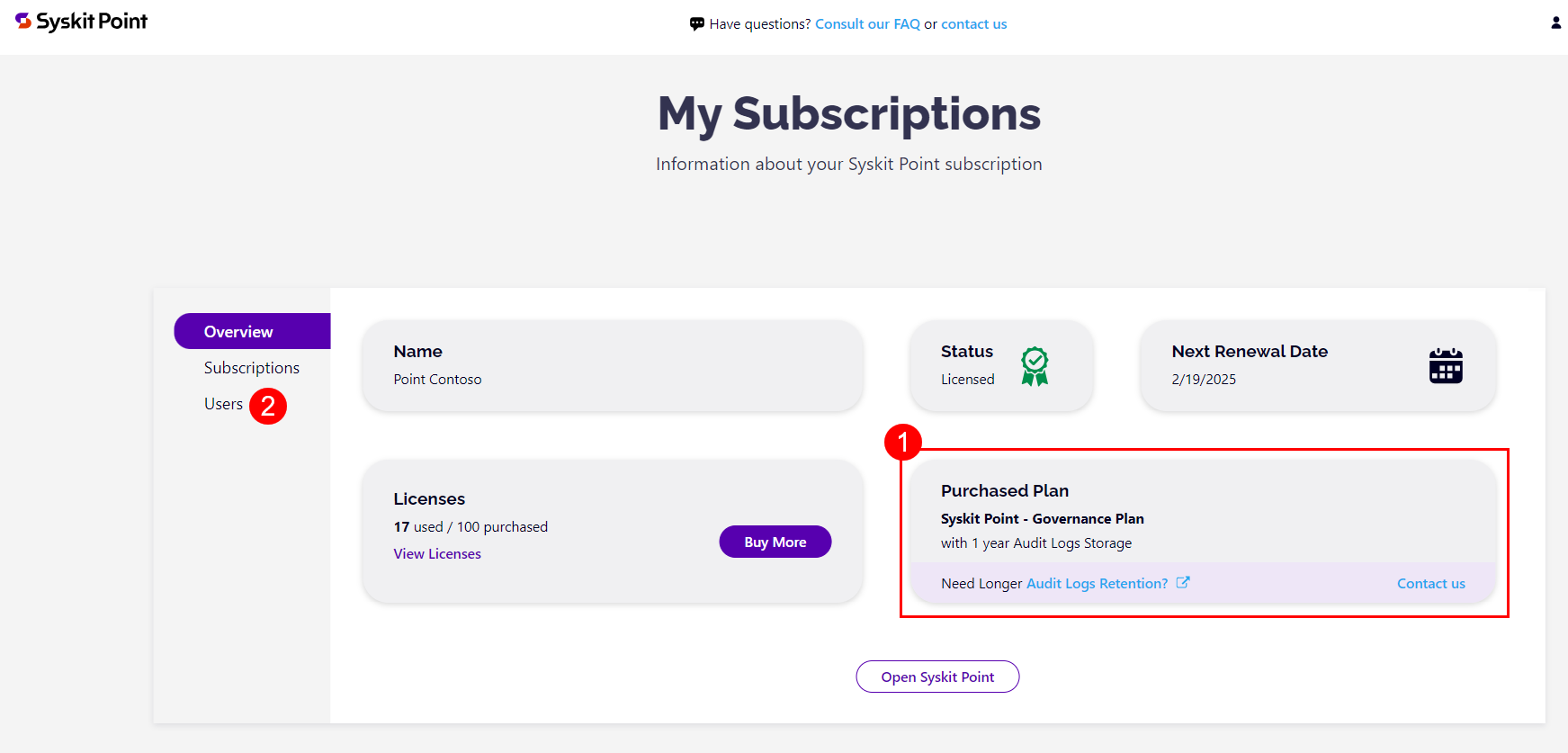This screenshot has width=1568, height=753.
Task: Click contact us in the header
Action: (x=973, y=23)
